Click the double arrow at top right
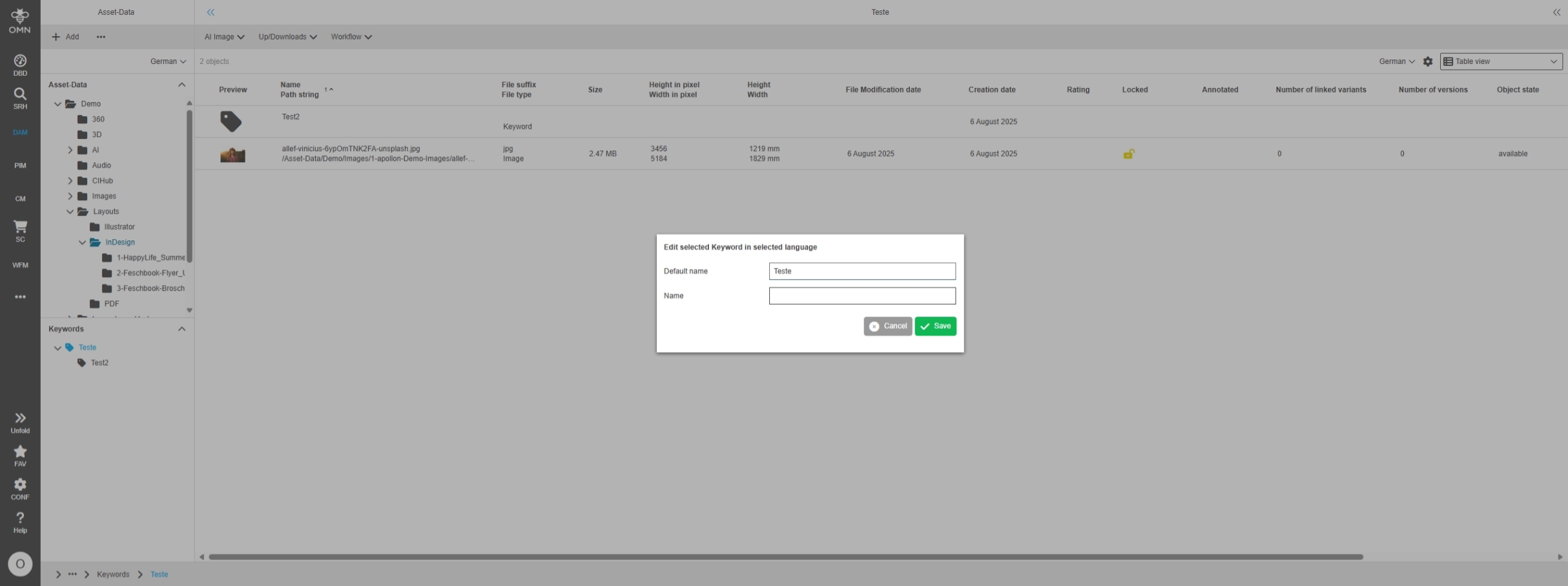This screenshot has width=1568, height=586. 1556,12
